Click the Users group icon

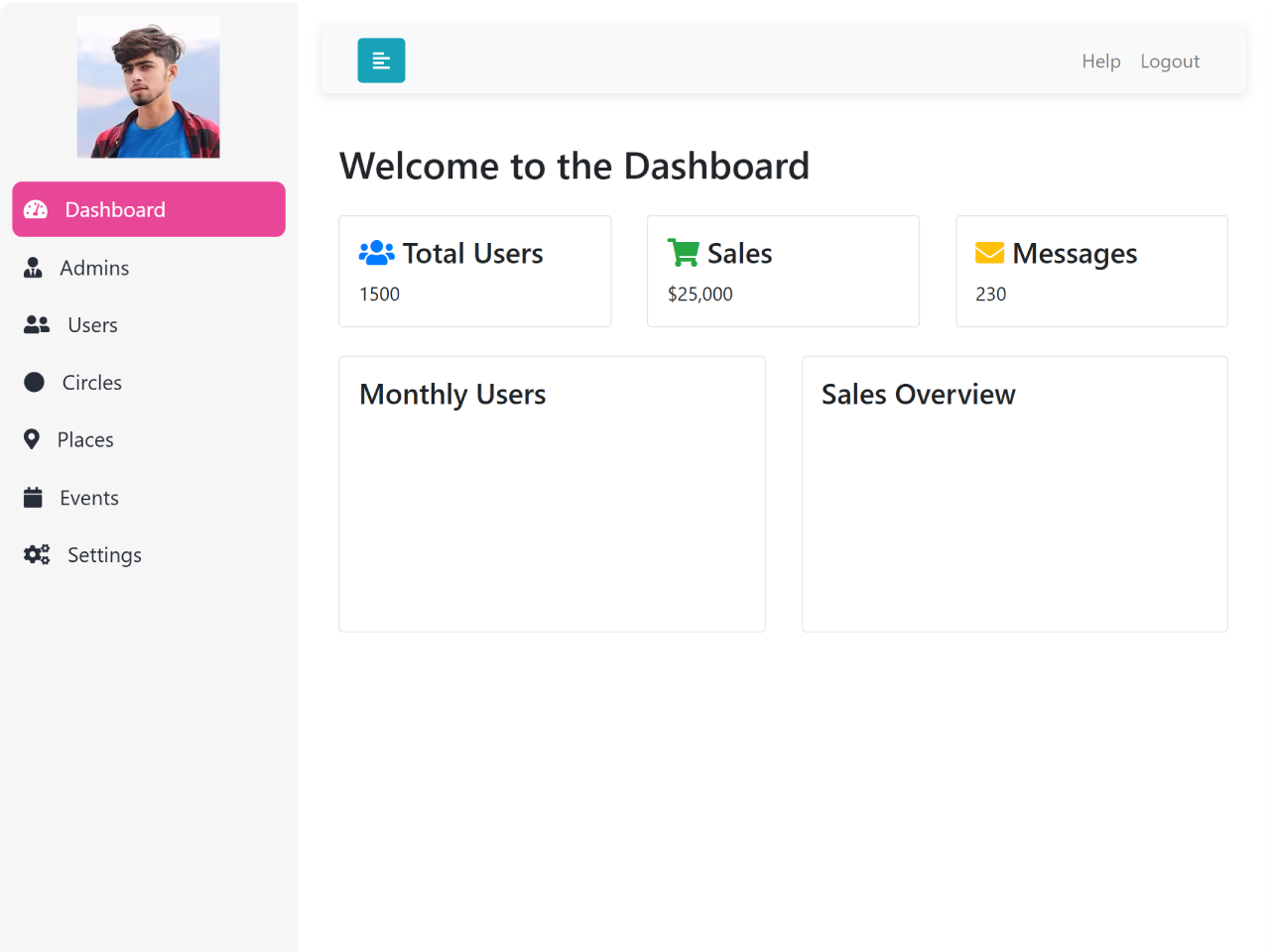coord(36,324)
